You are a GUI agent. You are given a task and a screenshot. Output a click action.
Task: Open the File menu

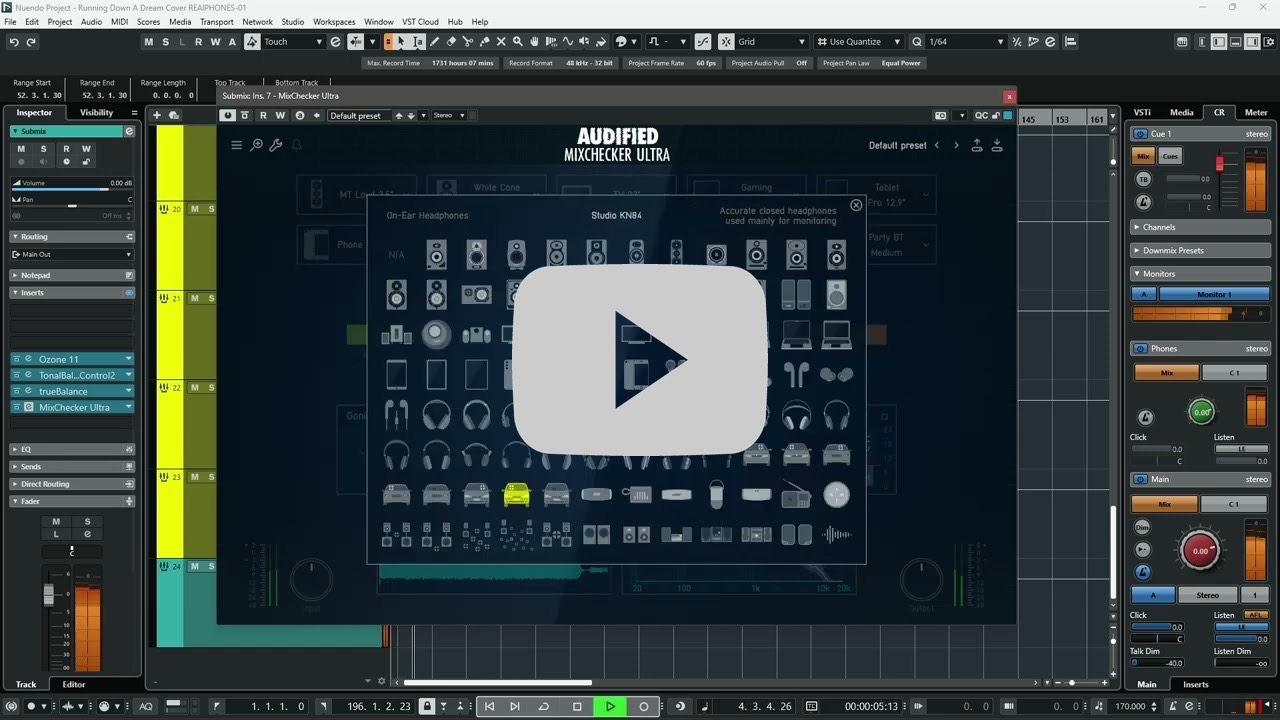pyautogui.click(x=10, y=22)
